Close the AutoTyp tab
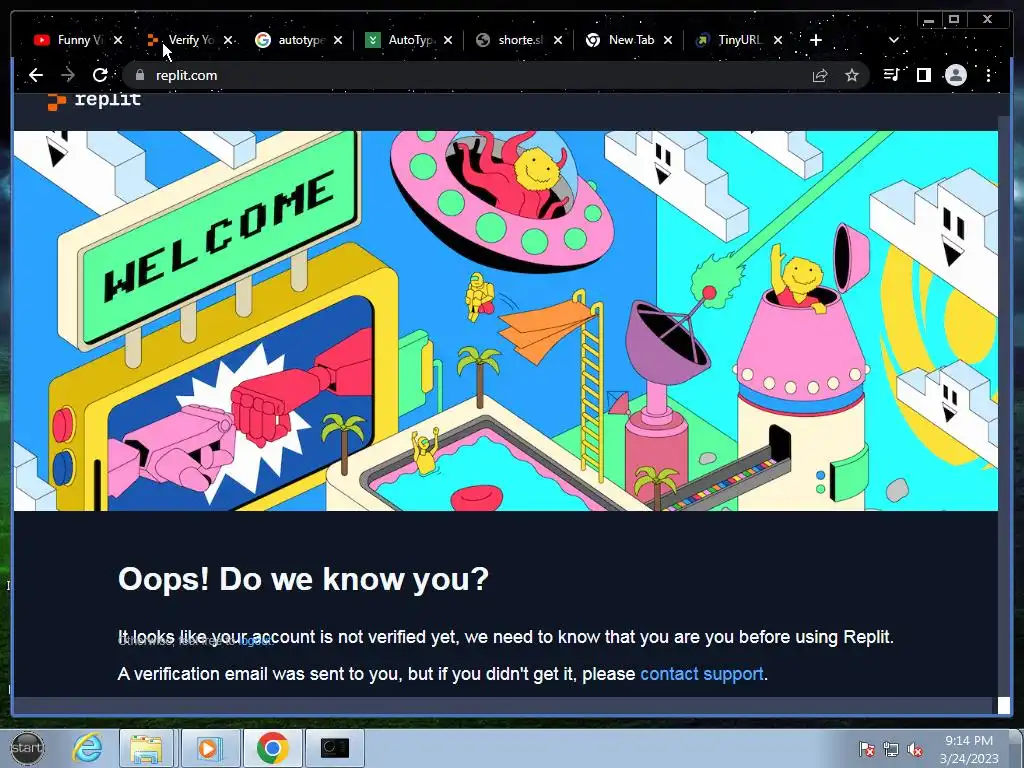This screenshot has width=1024, height=768. (448, 40)
